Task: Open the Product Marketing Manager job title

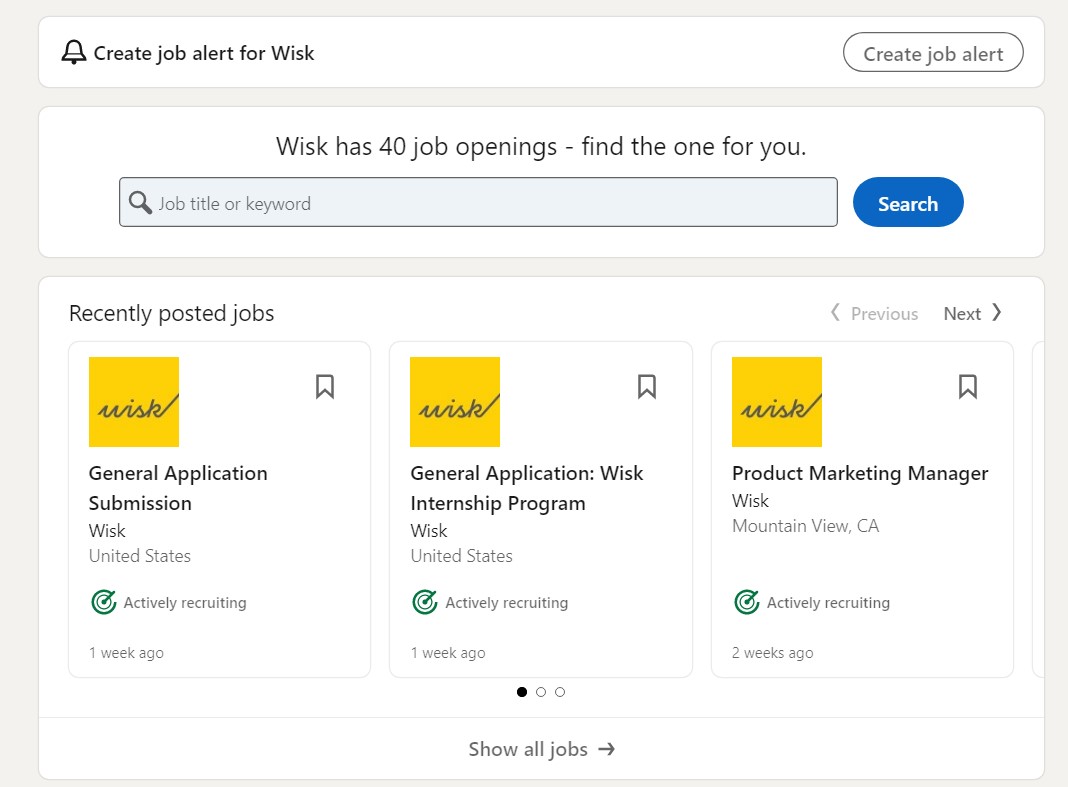Action: click(x=860, y=473)
